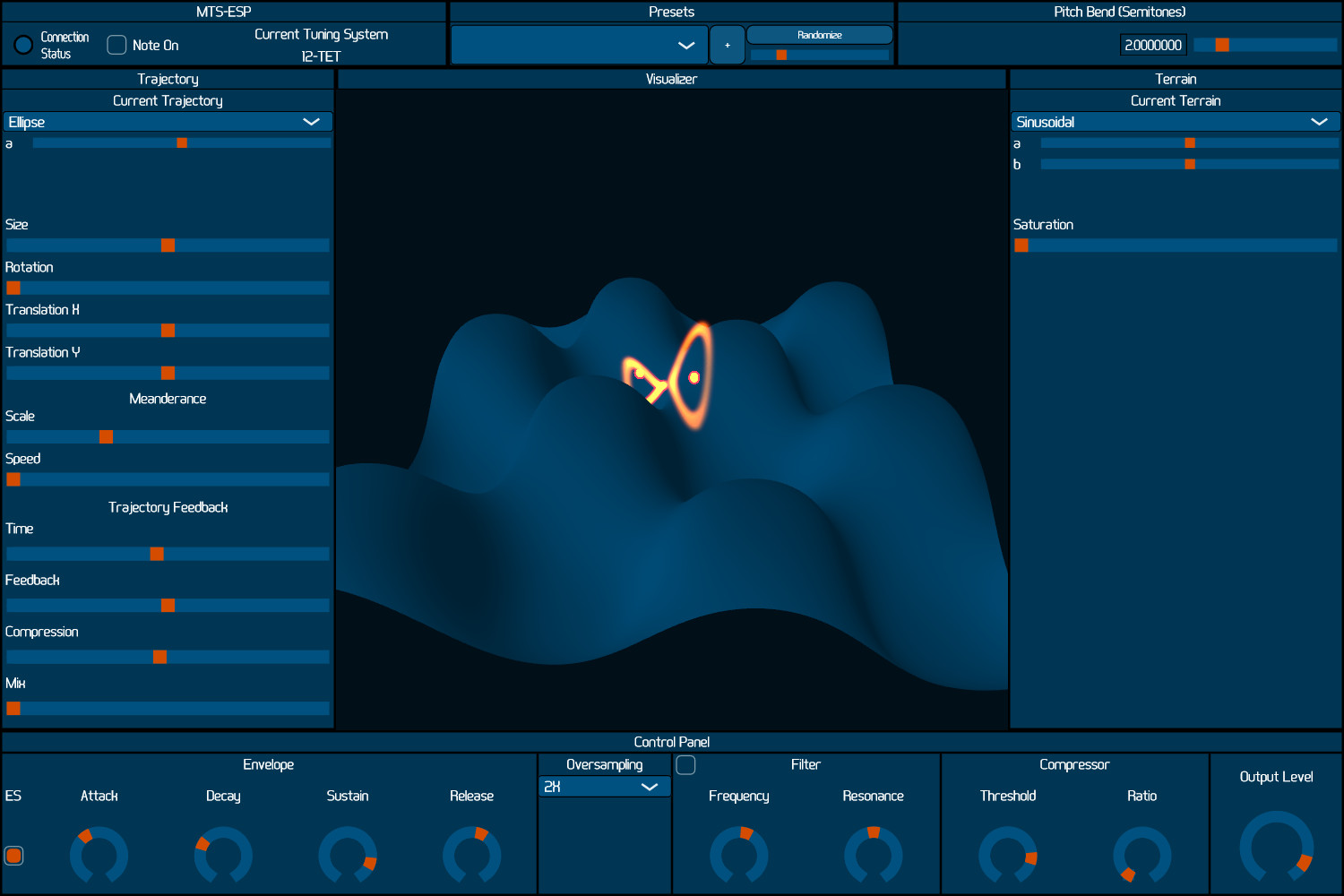Viewport: 1344px width, 896px height.
Task: Click the Pitch Bend value field
Action: [x=1153, y=45]
